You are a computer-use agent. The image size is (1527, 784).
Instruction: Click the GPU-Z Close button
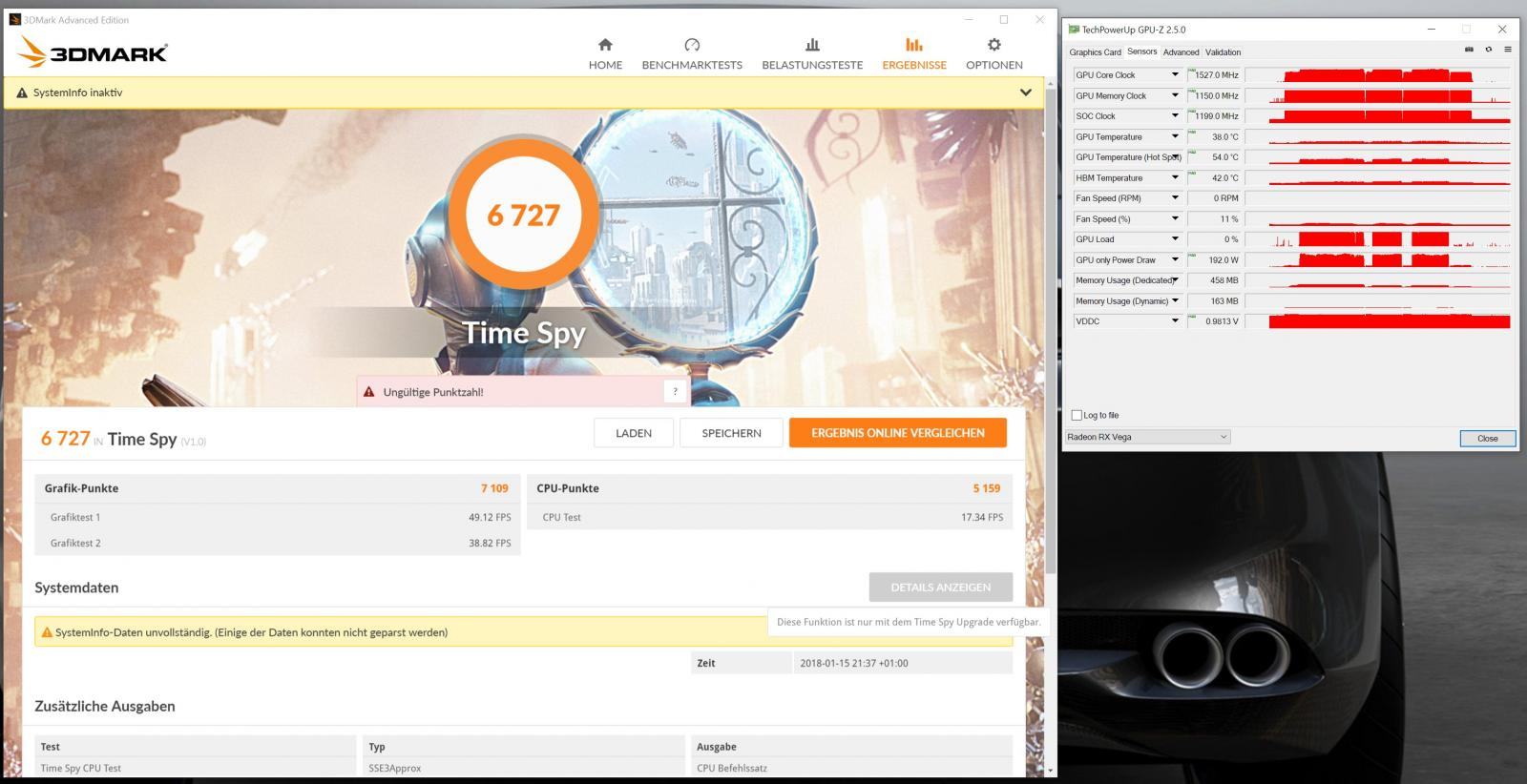tap(1488, 438)
